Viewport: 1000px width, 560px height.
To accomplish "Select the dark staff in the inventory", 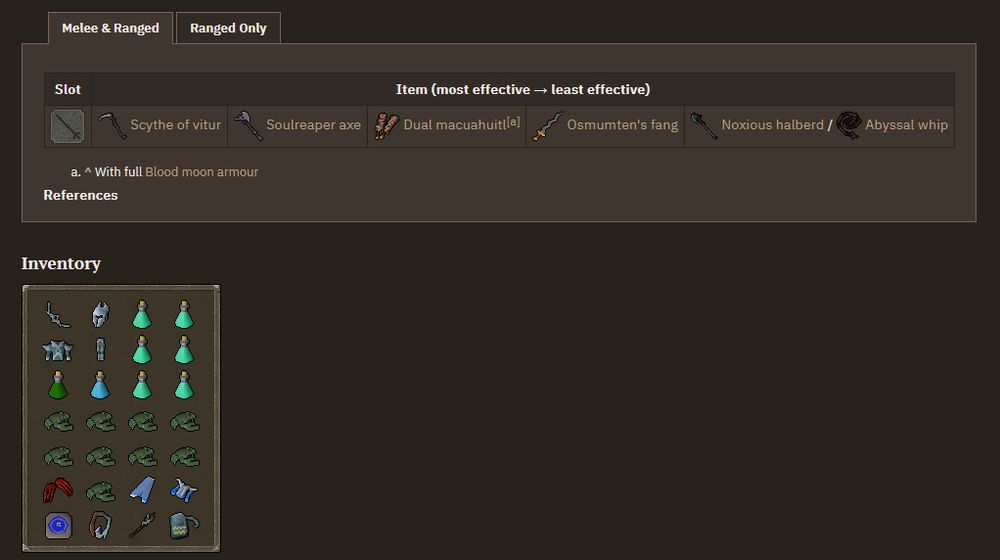I will [x=142, y=526].
